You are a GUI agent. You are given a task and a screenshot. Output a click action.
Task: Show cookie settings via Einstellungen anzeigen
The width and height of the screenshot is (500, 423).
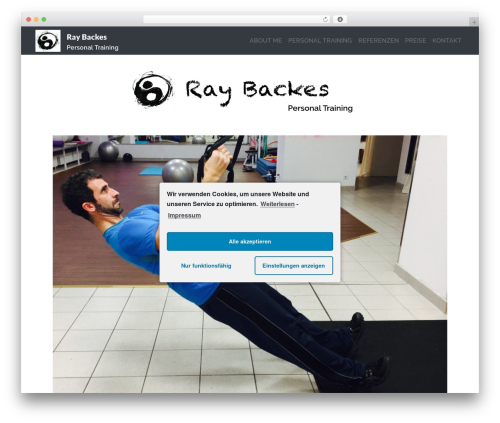[x=294, y=266]
